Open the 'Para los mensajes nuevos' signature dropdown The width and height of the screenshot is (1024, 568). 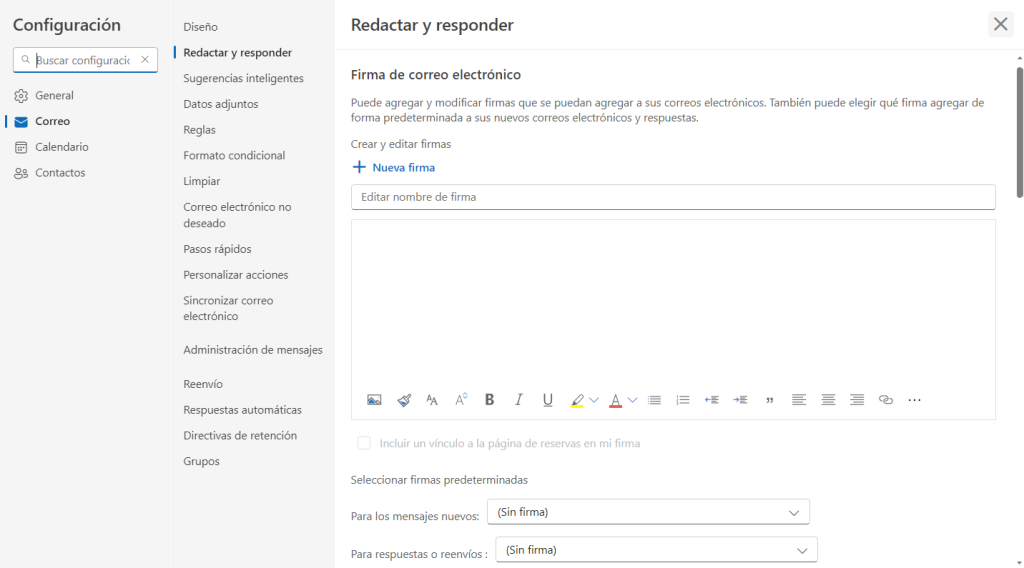pyautogui.click(x=647, y=513)
